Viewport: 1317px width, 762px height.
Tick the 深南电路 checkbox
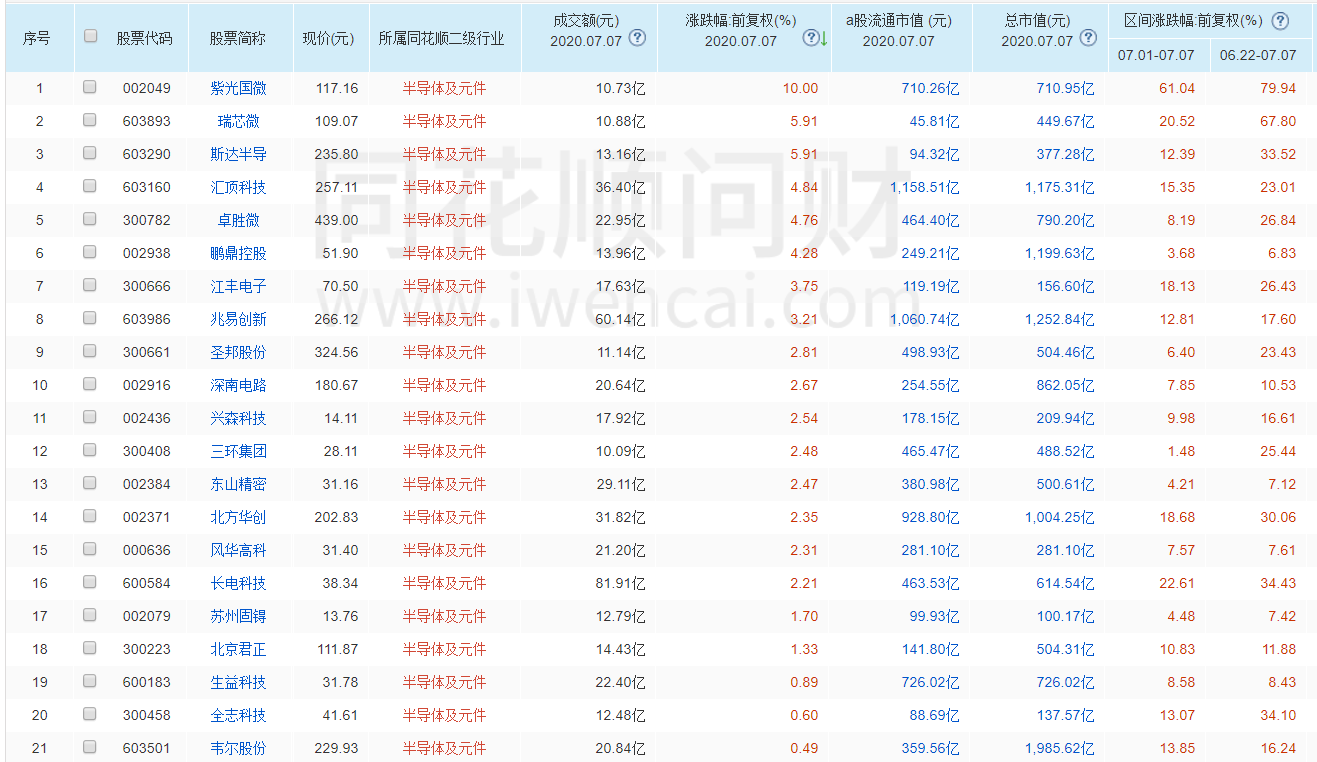[90, 384]
